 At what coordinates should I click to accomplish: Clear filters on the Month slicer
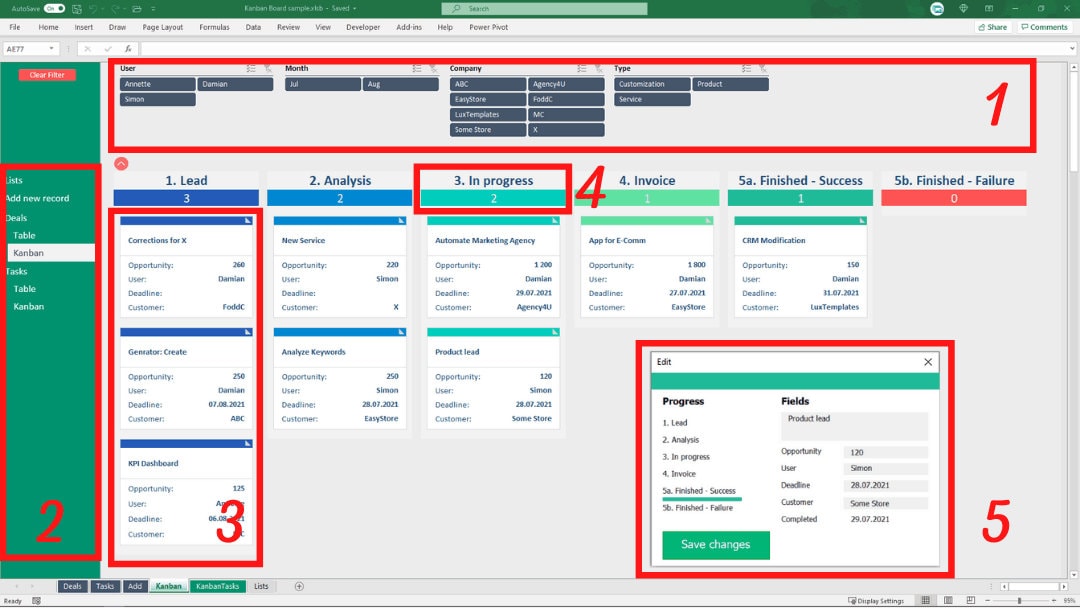click(x=433, y=68)
